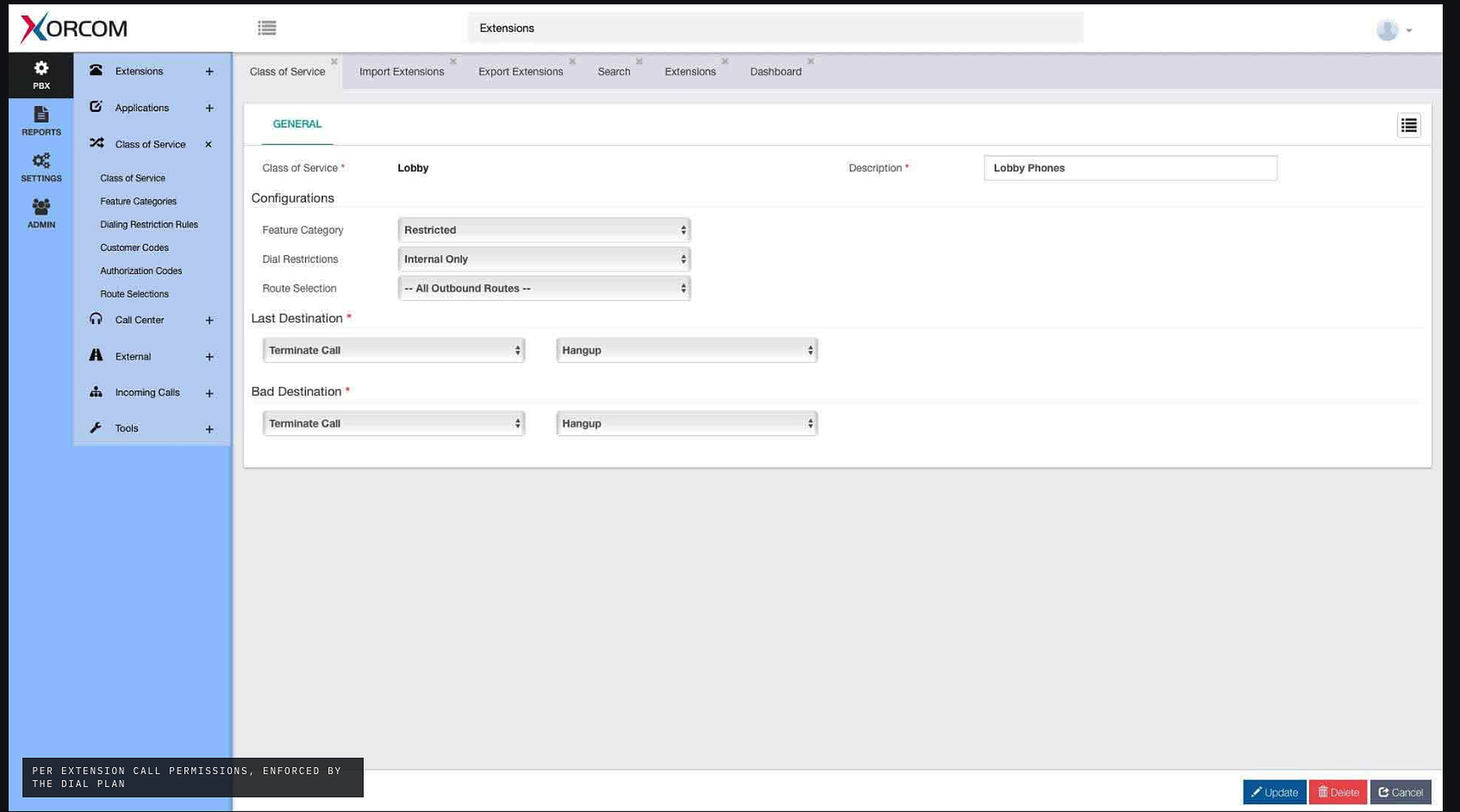Collapse the Class of Service sidebar menu

[208, 144]
